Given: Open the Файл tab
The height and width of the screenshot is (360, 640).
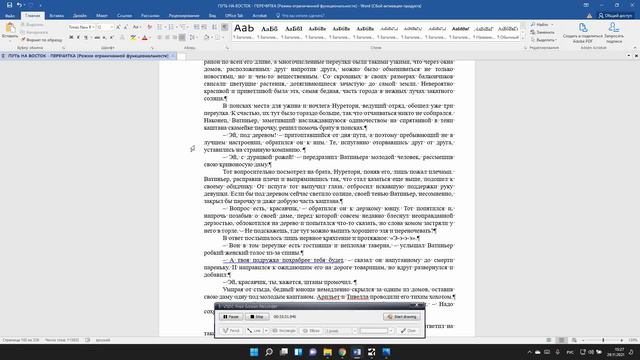Looking at the screenshot, I should pos(10,16).
